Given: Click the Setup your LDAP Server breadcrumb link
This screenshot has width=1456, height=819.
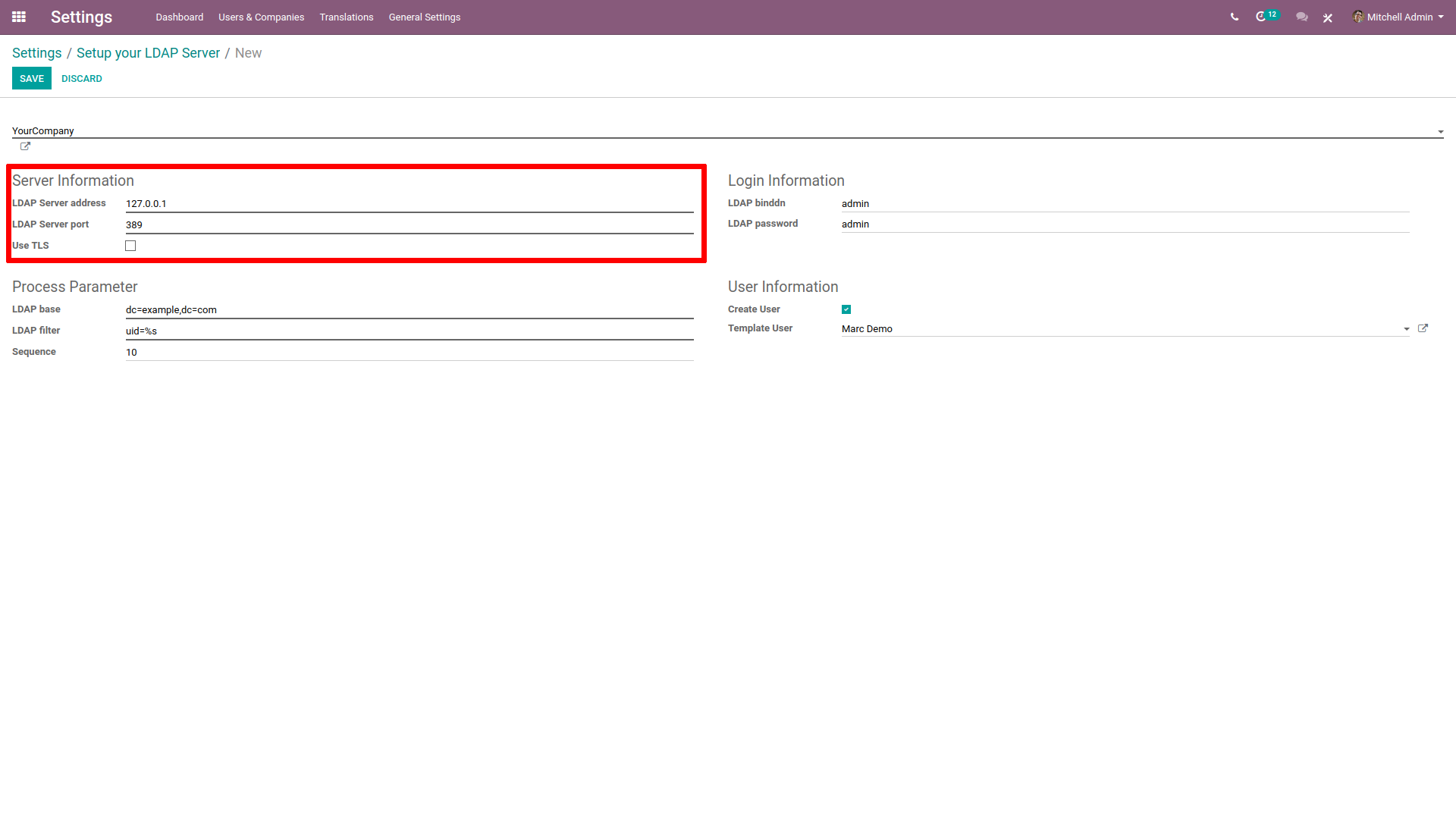Looking at the screenshot, I should pyautogui.click(x=148, y=53).
